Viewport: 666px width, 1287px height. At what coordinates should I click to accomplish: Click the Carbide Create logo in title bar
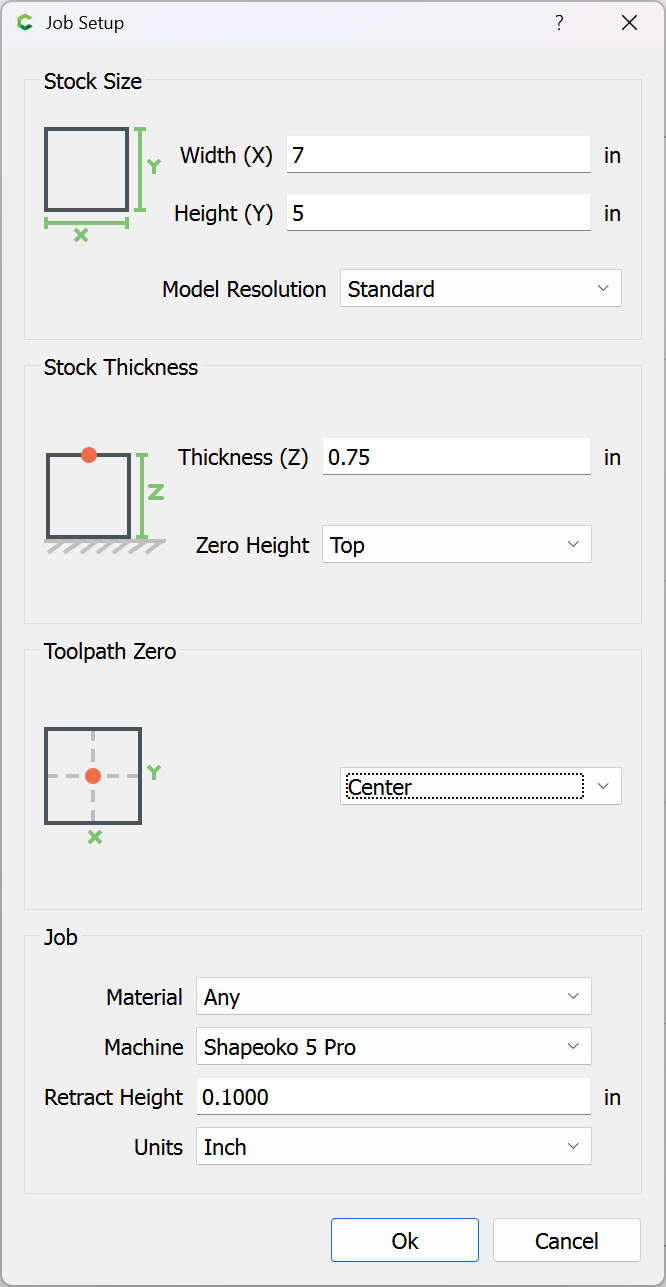[25, 23]
